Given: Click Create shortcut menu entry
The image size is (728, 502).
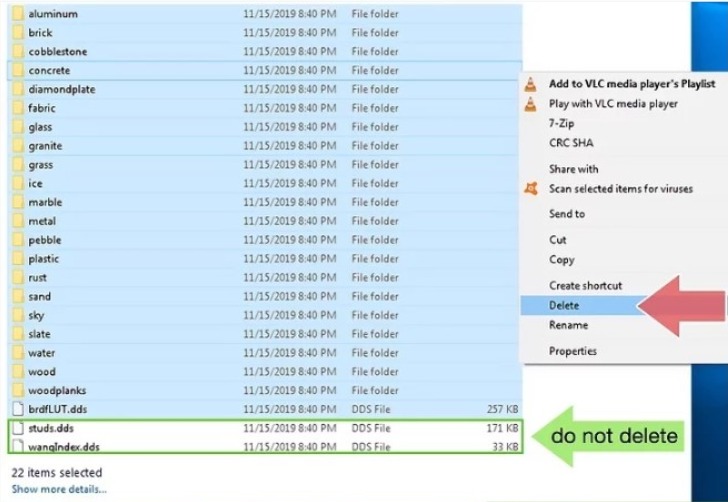Looking at the screenshot, I should [585, 286].
